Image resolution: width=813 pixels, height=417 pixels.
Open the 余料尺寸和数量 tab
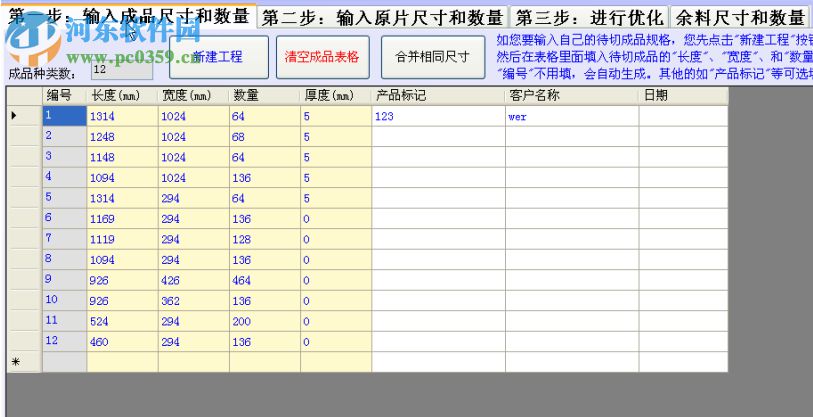click(740, 17)
